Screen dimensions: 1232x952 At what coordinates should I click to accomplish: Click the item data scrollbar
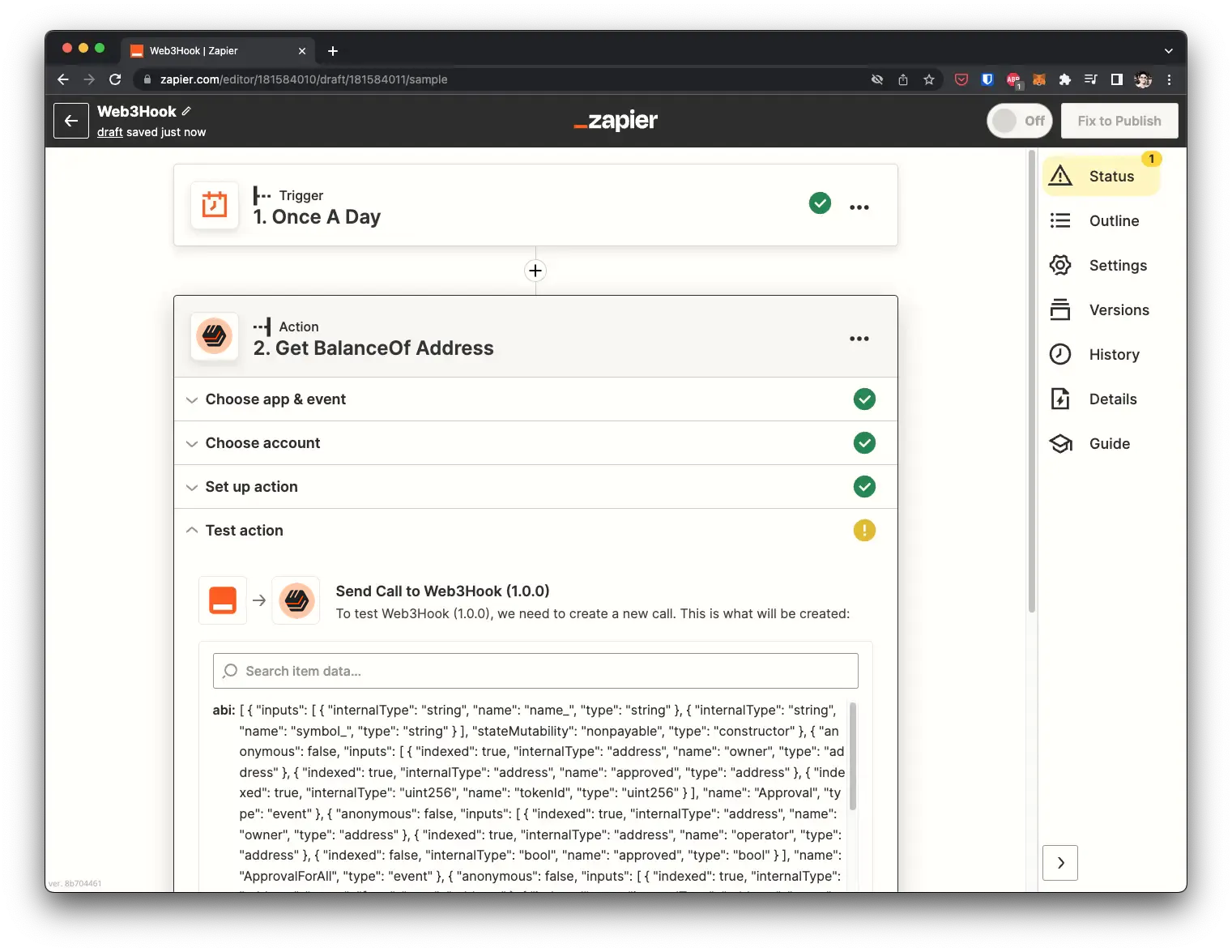click(852, 758)
